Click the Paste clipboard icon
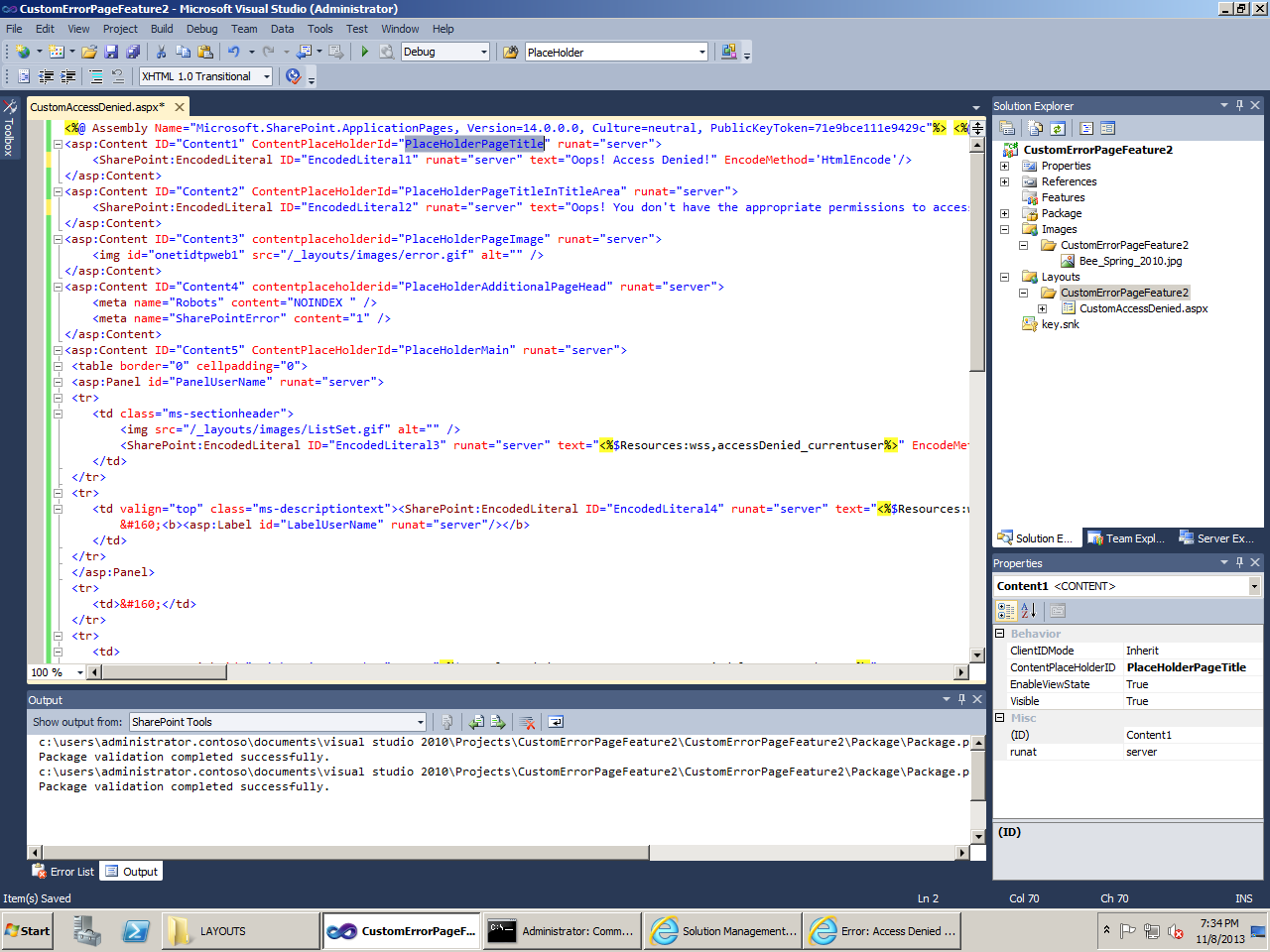1270x952 pixels. 205,52
